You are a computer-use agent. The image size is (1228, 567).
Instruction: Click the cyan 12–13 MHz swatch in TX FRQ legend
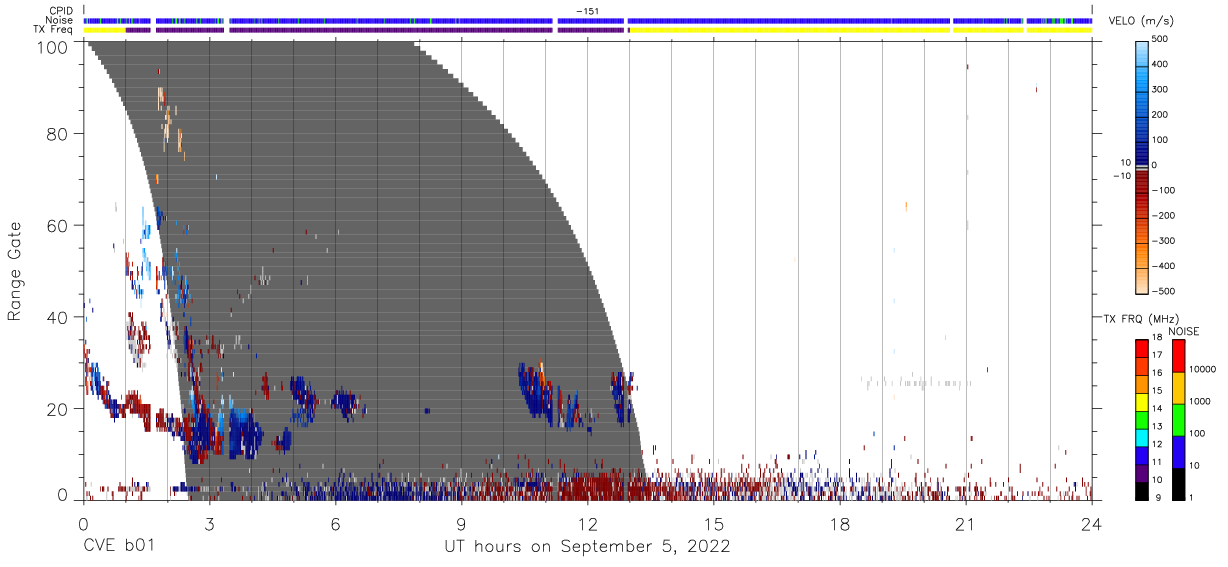(x=1142, y=438)
